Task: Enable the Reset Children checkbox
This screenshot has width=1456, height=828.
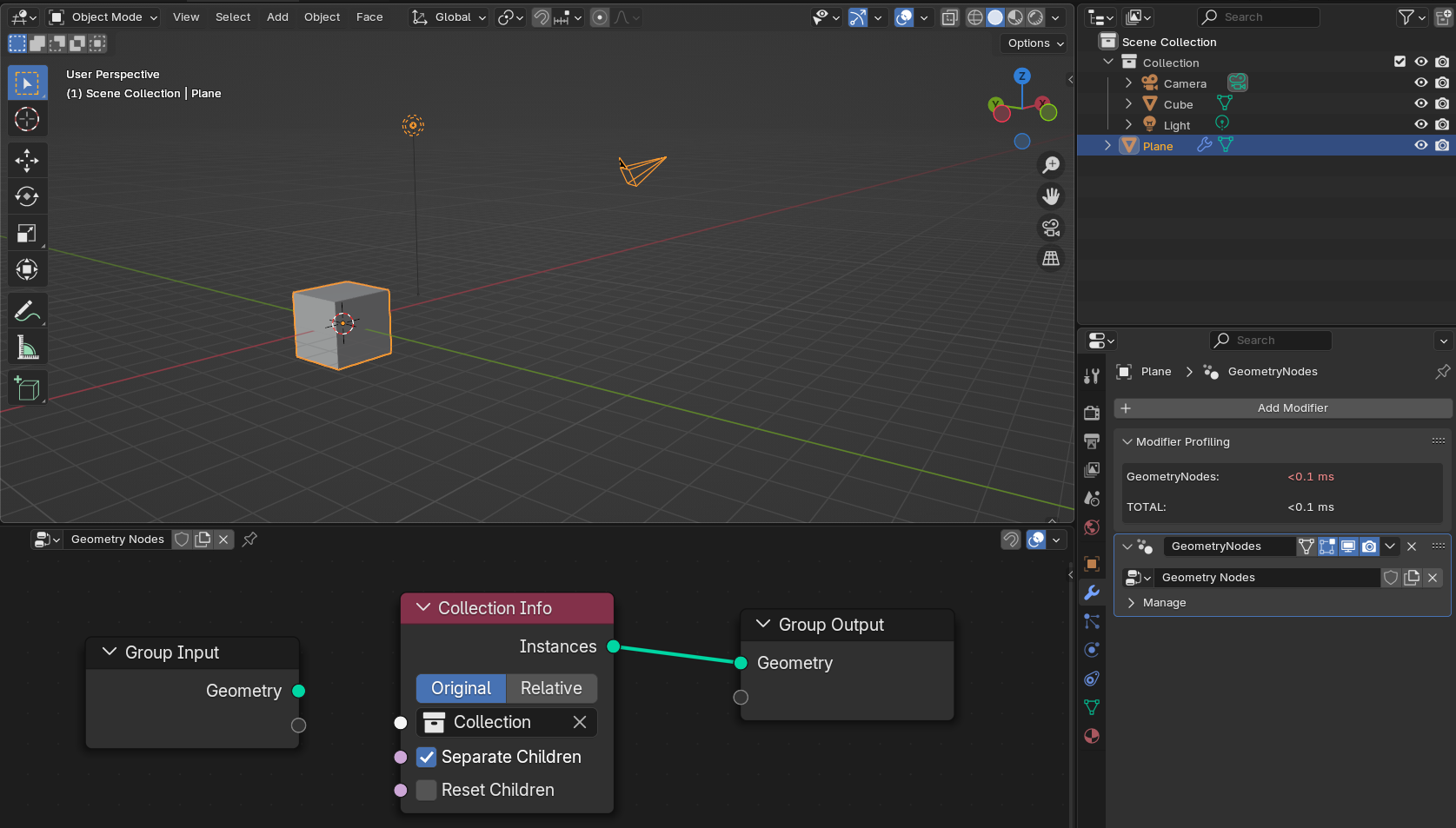Action: click(x=426, y=790)
